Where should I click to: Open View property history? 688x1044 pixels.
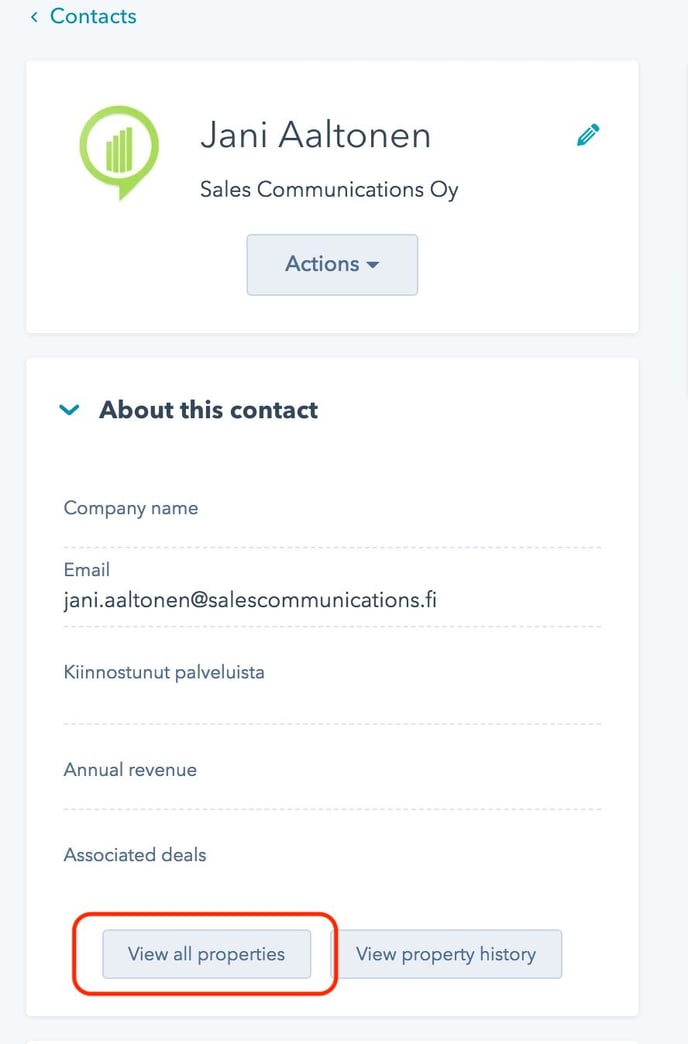coord(446,954)
